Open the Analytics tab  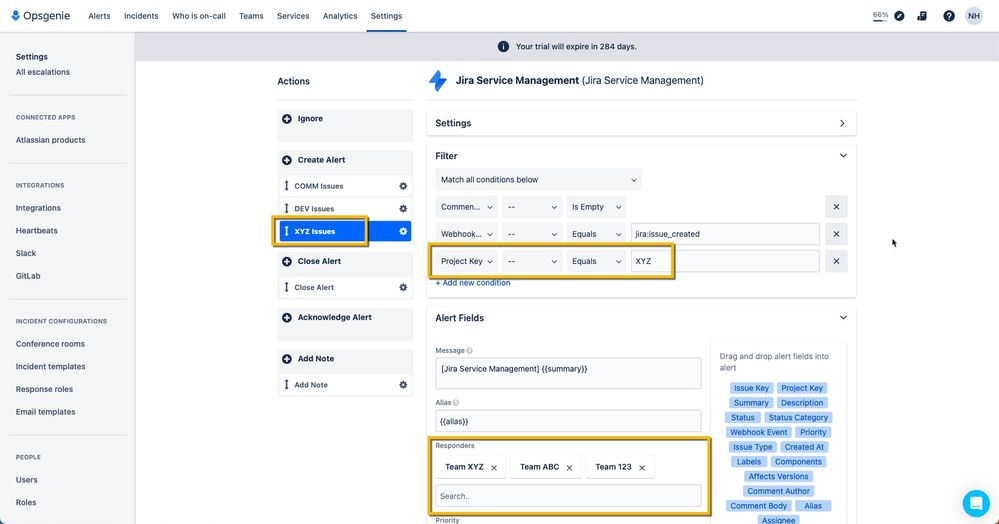pos(340,16)
